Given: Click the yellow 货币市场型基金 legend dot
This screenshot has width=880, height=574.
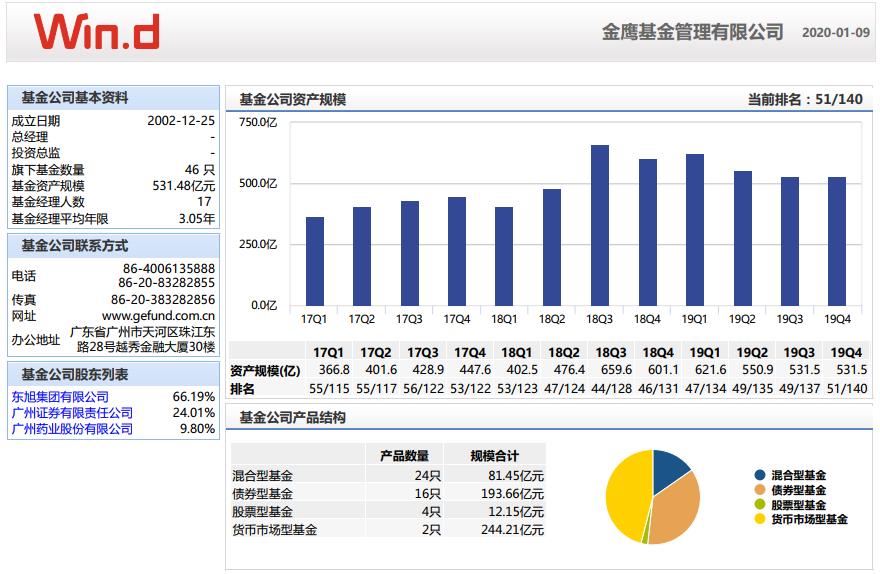Looking at the screenshot, I should pos(760,519).
